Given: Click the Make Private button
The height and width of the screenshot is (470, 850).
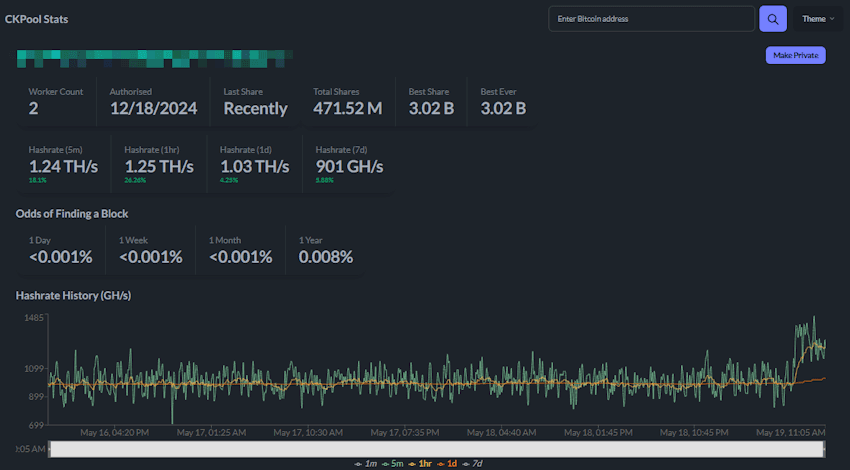Looking at the screenshot, I should (x=796, y=55).
